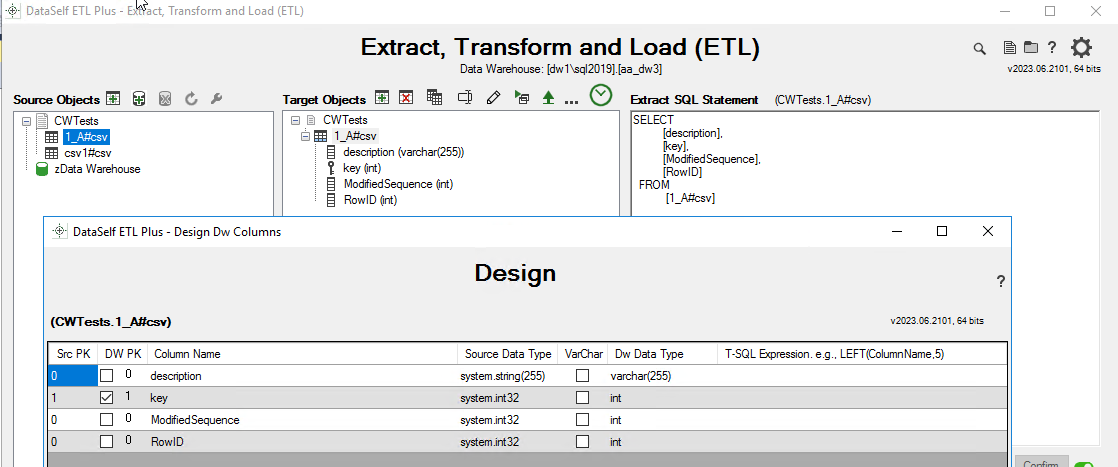Open the three-dots more options
Screen dimensions: 1118x467
click(x=571, y=101)
